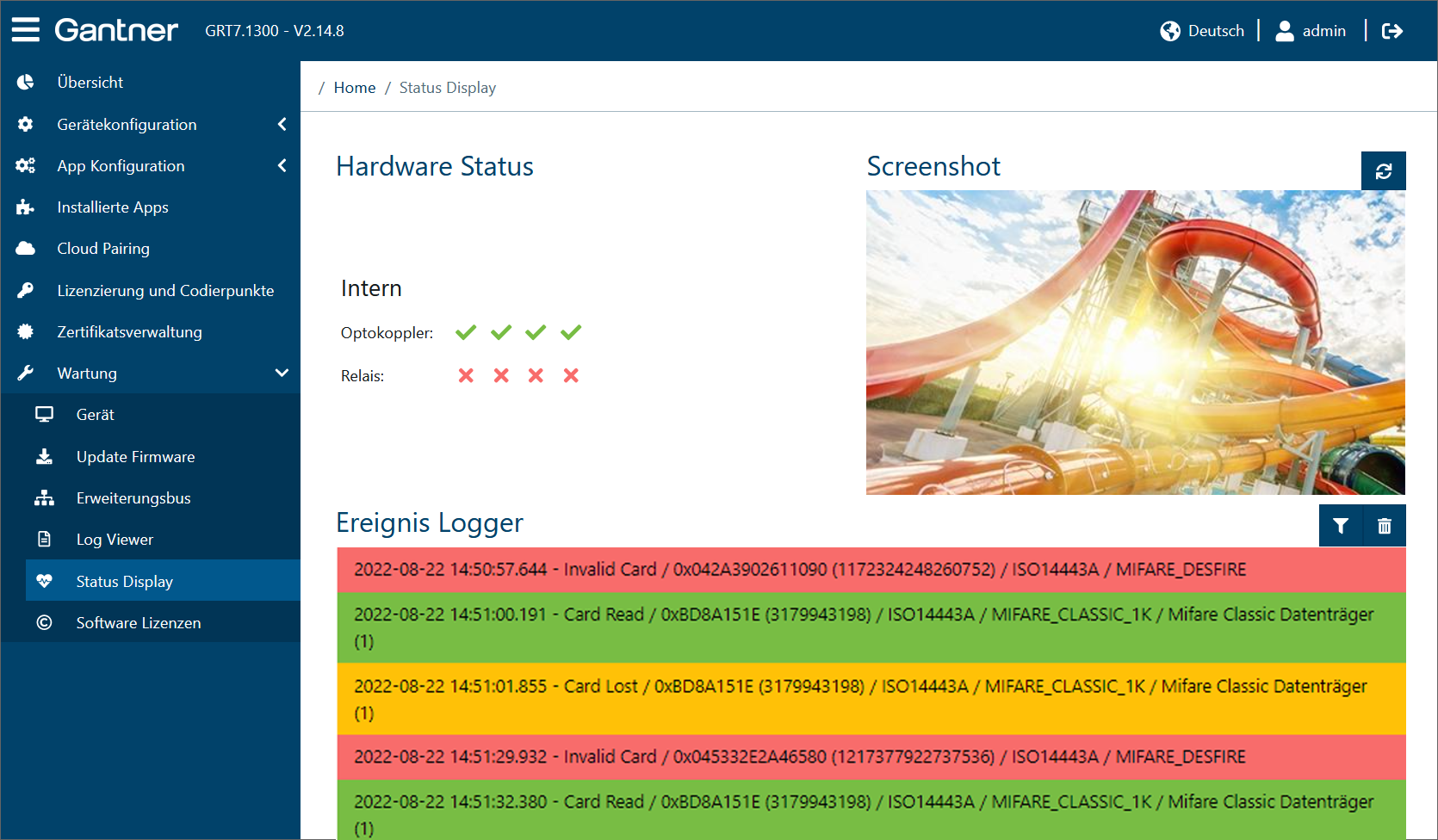The image size is (1438, 840).
Task: Open the hamburger navigation menu
Action: tap(26, 30)
